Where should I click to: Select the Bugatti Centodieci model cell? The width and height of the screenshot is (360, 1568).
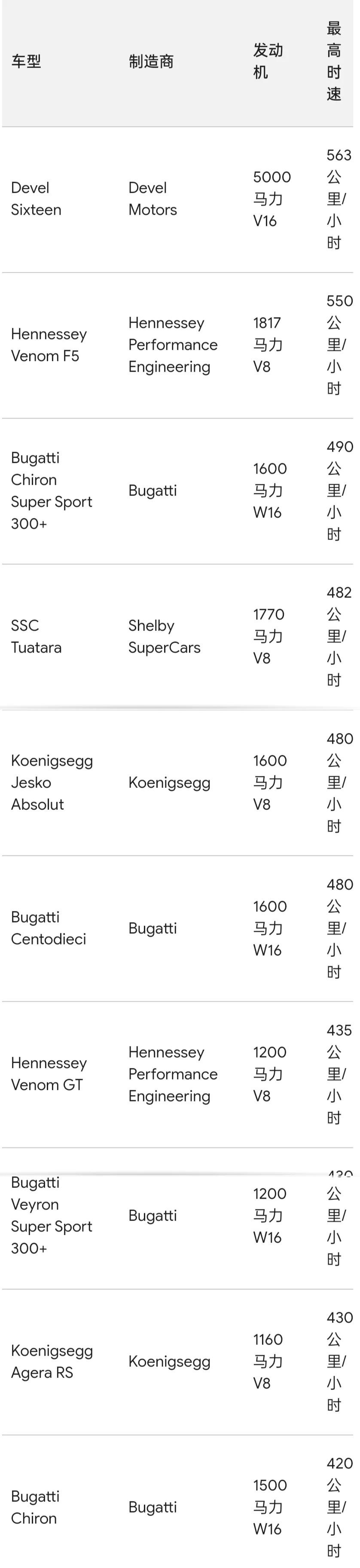[x=48, y=928]
